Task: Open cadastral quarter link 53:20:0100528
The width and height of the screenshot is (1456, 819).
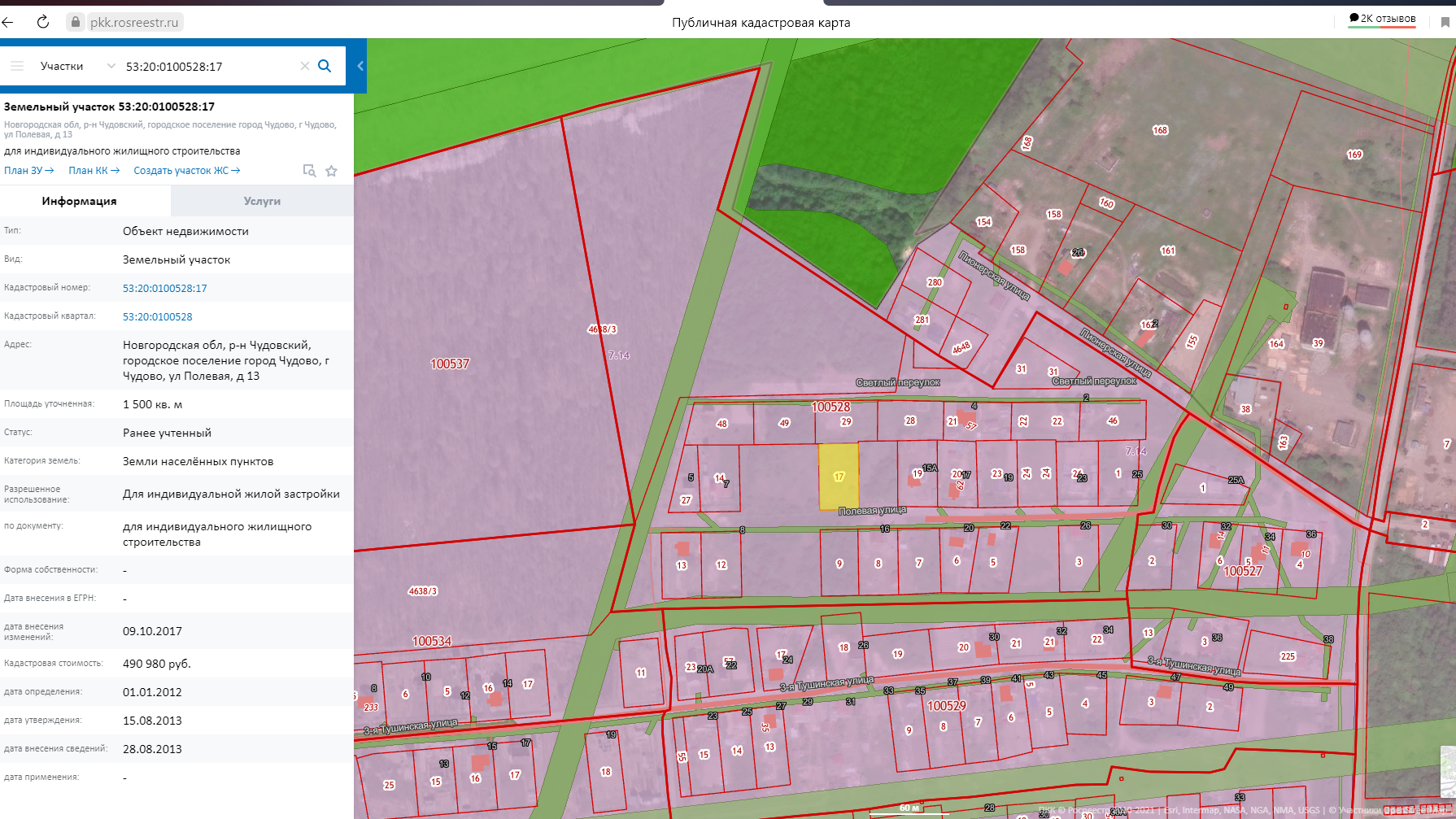Action: pos(158,317)
